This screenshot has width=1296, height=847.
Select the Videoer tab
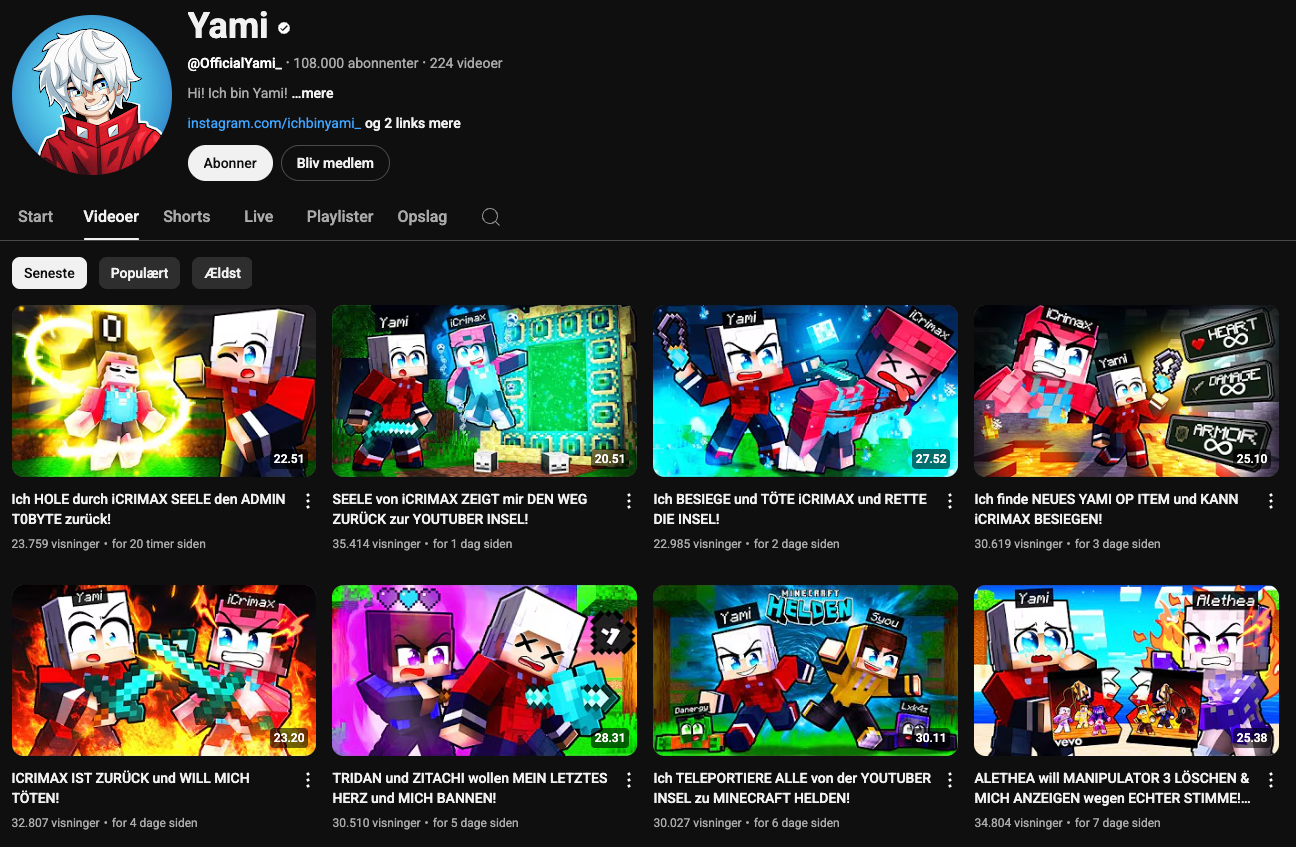coord(111,216)
